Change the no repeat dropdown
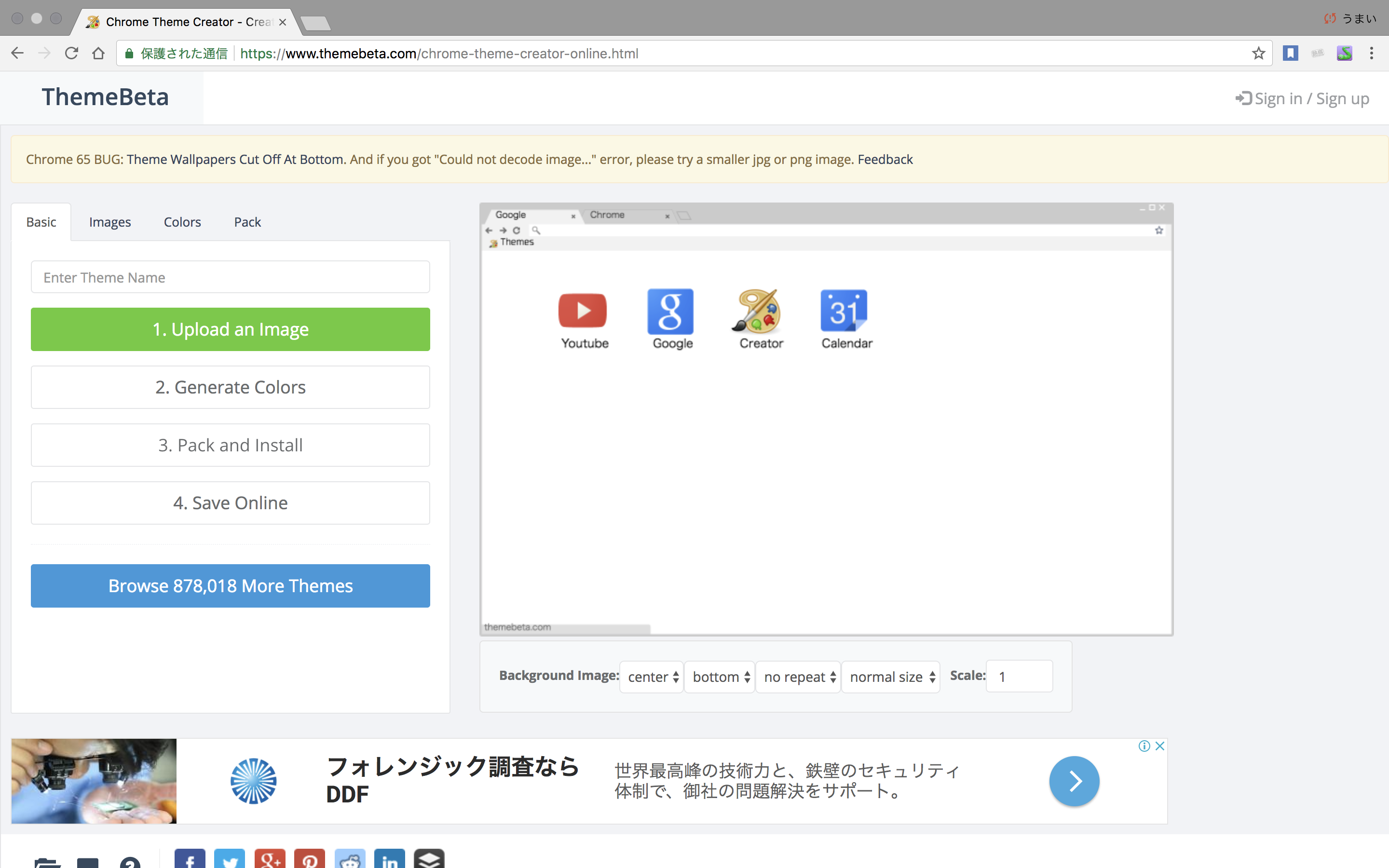Image resolution: width=1389 pixels, height=868 pixels. [797, 677]
